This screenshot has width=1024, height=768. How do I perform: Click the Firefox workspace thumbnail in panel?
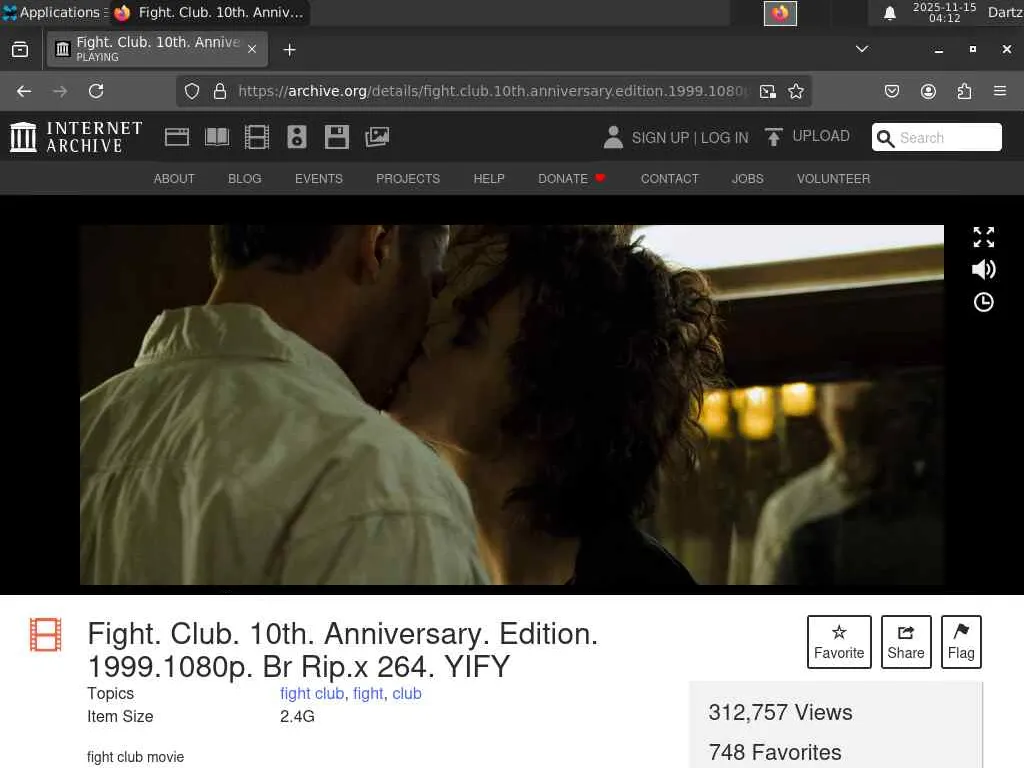pyautogui.click(x=780, y=13)
